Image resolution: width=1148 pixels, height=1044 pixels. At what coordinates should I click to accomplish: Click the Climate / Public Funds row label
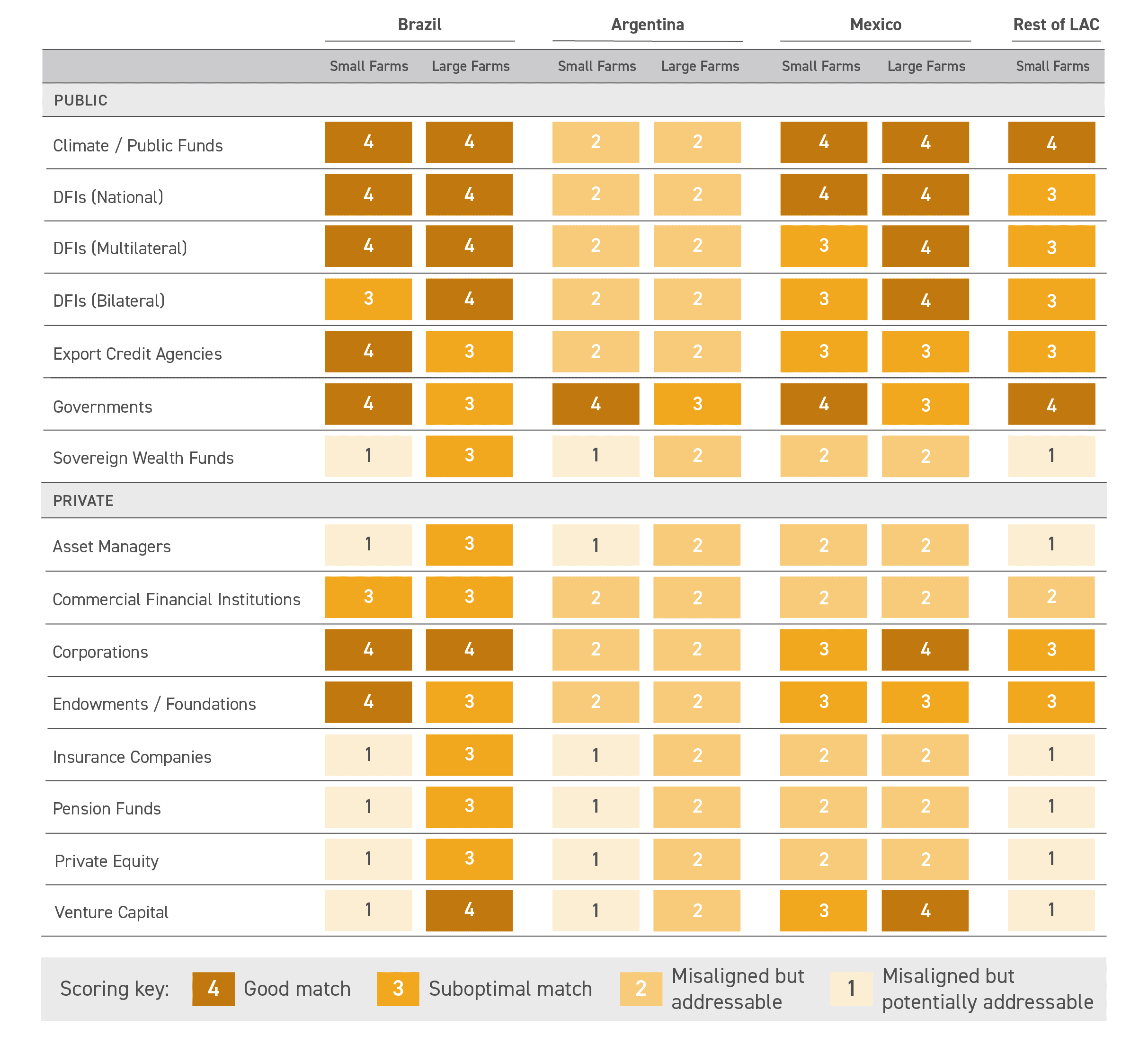tap(138, 146)
